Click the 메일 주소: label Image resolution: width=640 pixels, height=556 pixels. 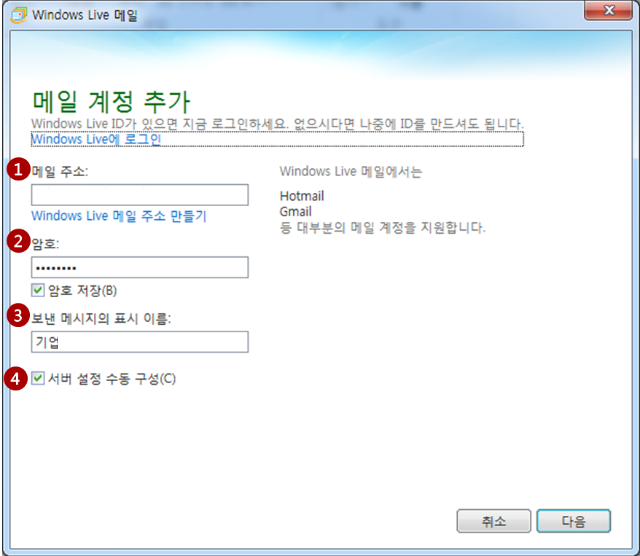[x=60, y=171]
